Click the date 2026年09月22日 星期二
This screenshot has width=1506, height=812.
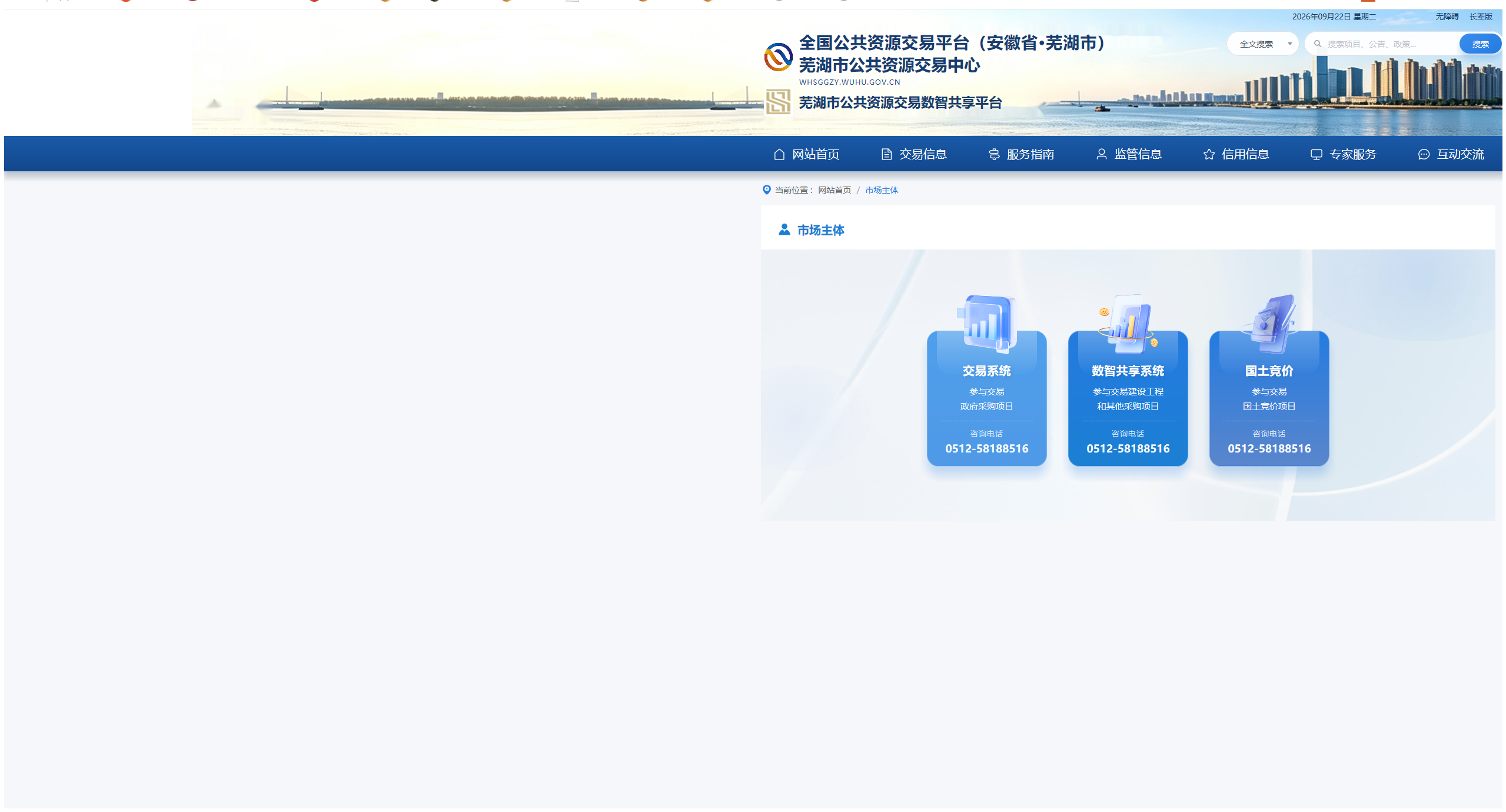click(1334, 16)
